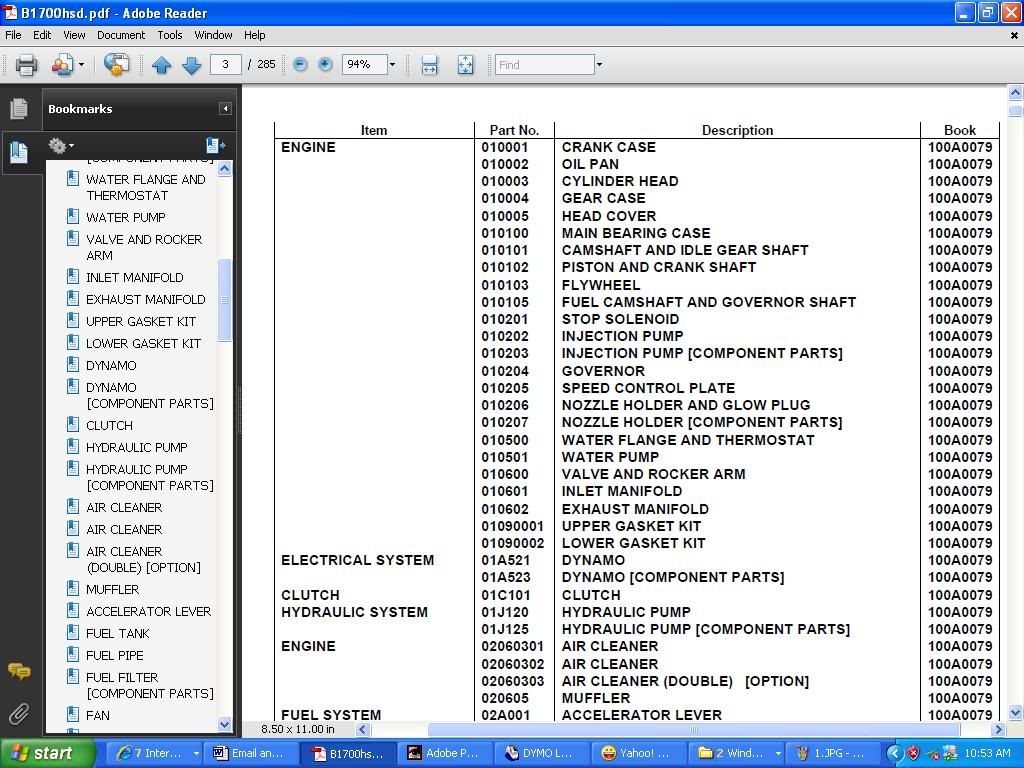Switch to Yahoo messenger taskbar button
The image size is (1024, 768).
[x=637, y=754]
